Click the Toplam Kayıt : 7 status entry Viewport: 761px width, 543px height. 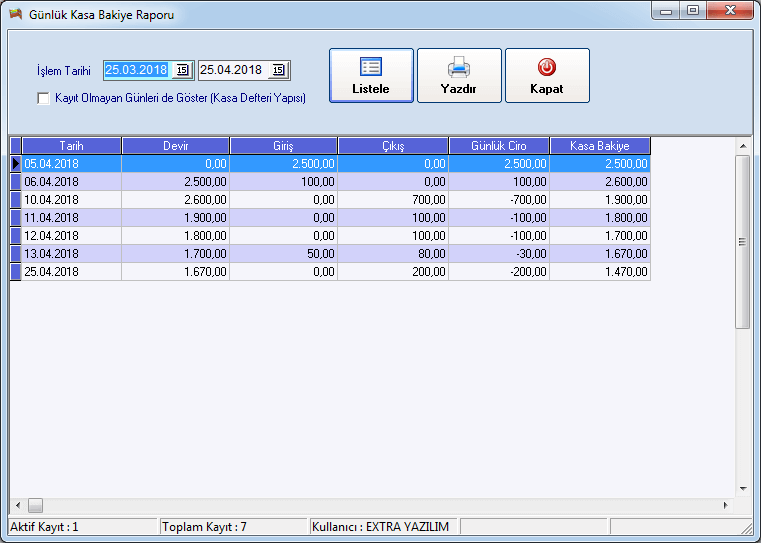click(x=234, y=527)
